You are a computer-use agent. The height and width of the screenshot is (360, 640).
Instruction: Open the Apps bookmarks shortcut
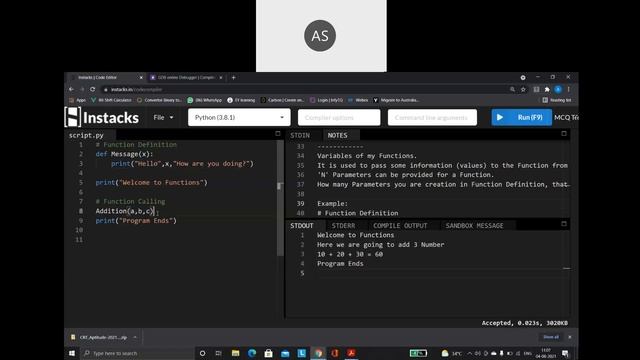[x=78, y=100]
